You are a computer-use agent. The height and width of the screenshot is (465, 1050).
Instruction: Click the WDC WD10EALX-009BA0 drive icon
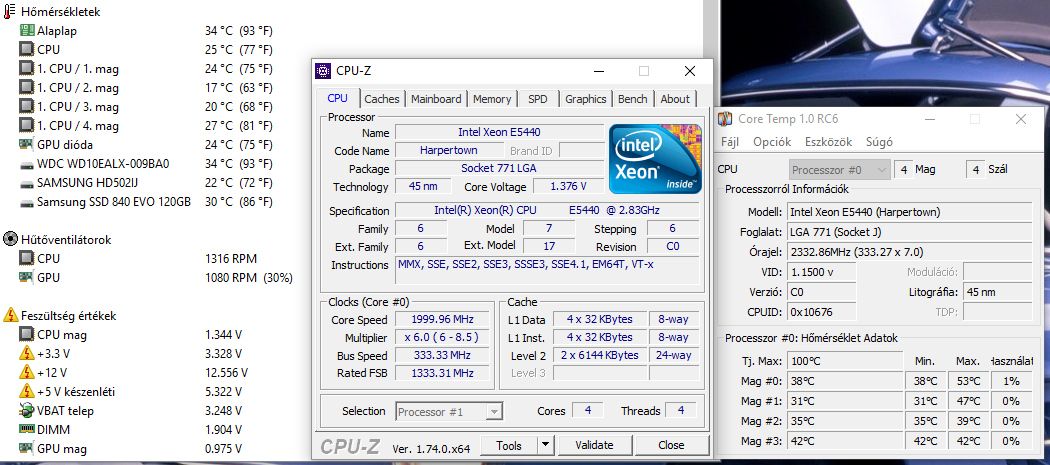coord(27,164)
